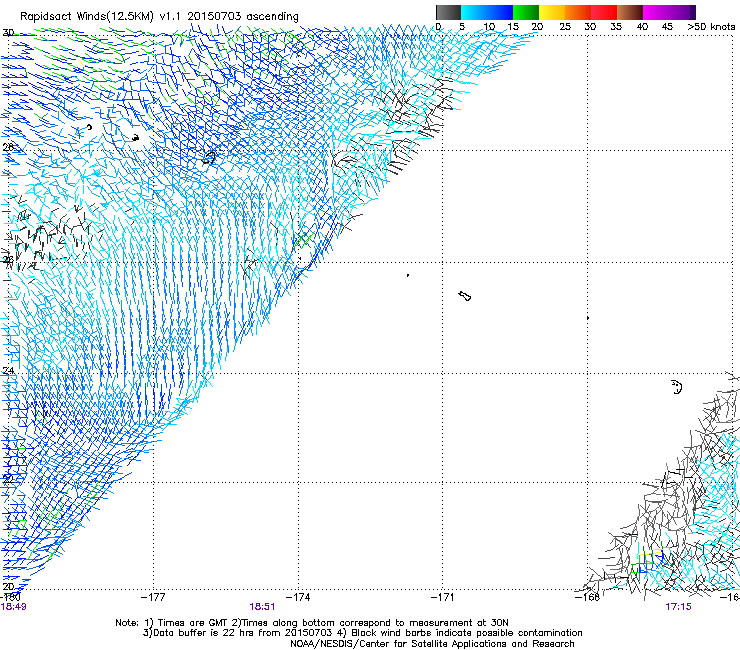Click the latitude label '24' on left axis
740x650 pixels.
(8, 371)
